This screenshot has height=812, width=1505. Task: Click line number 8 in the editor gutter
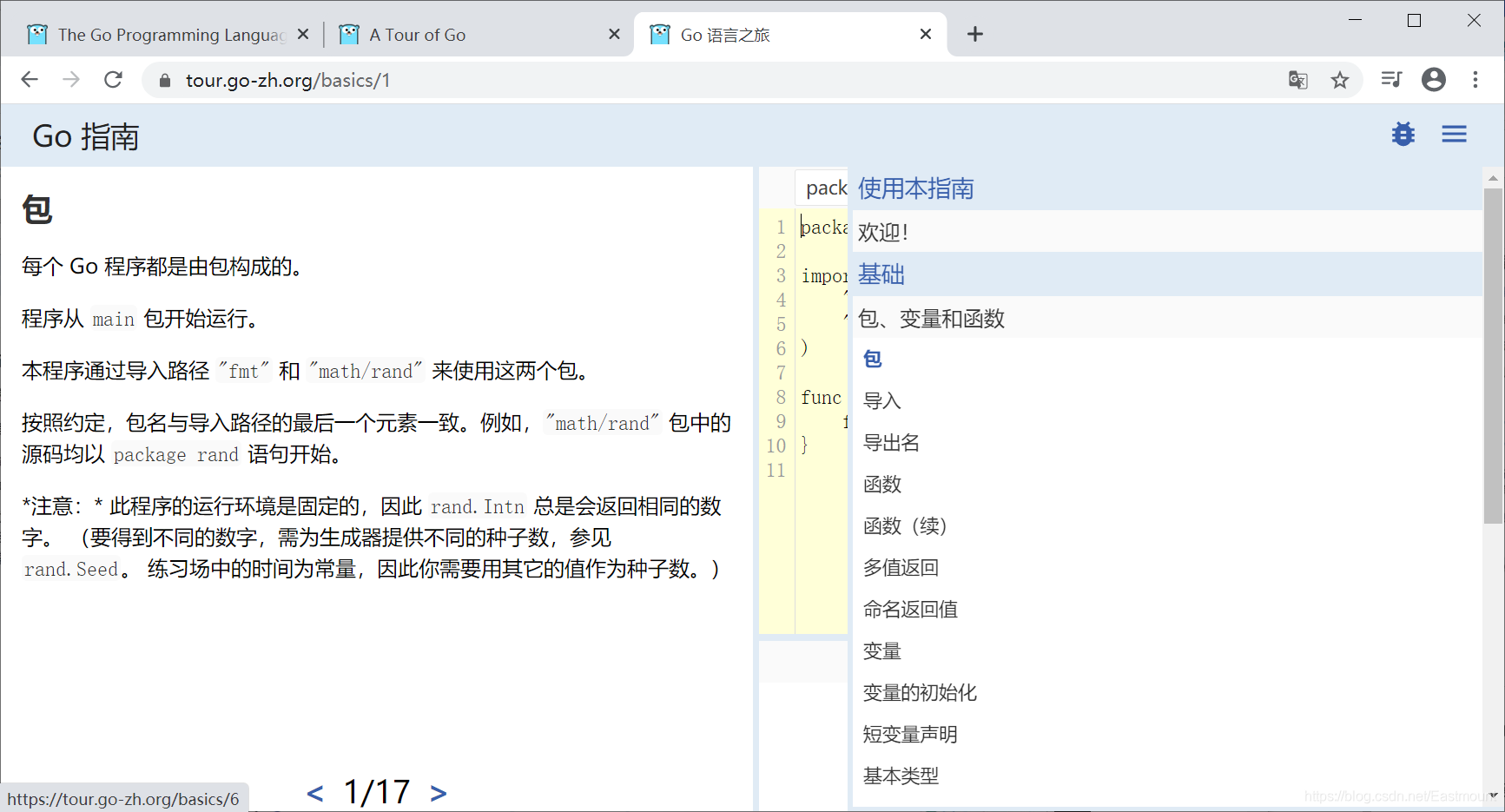(781, 397)
